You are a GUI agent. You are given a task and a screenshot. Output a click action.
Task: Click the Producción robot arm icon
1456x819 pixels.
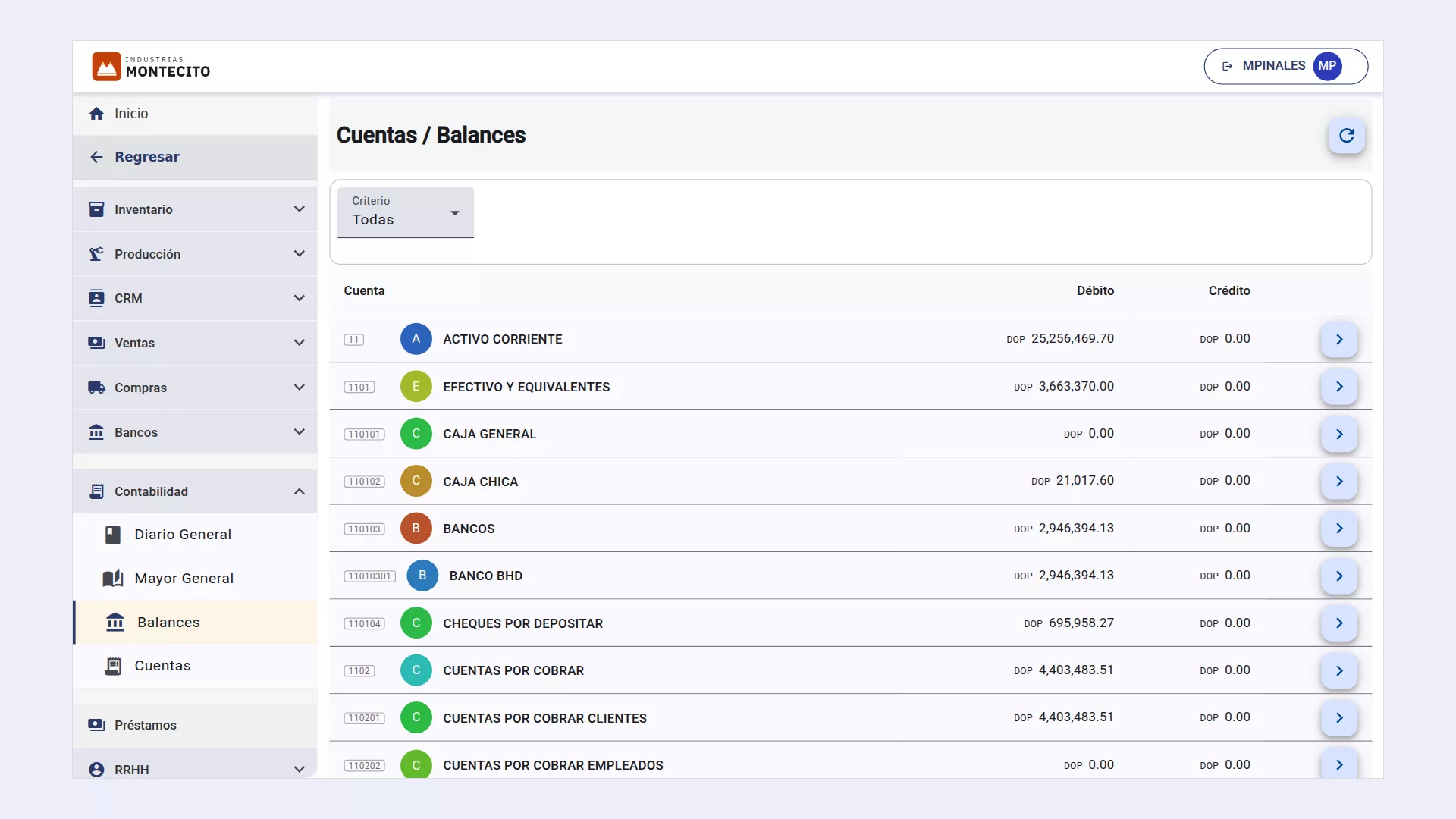96,254
